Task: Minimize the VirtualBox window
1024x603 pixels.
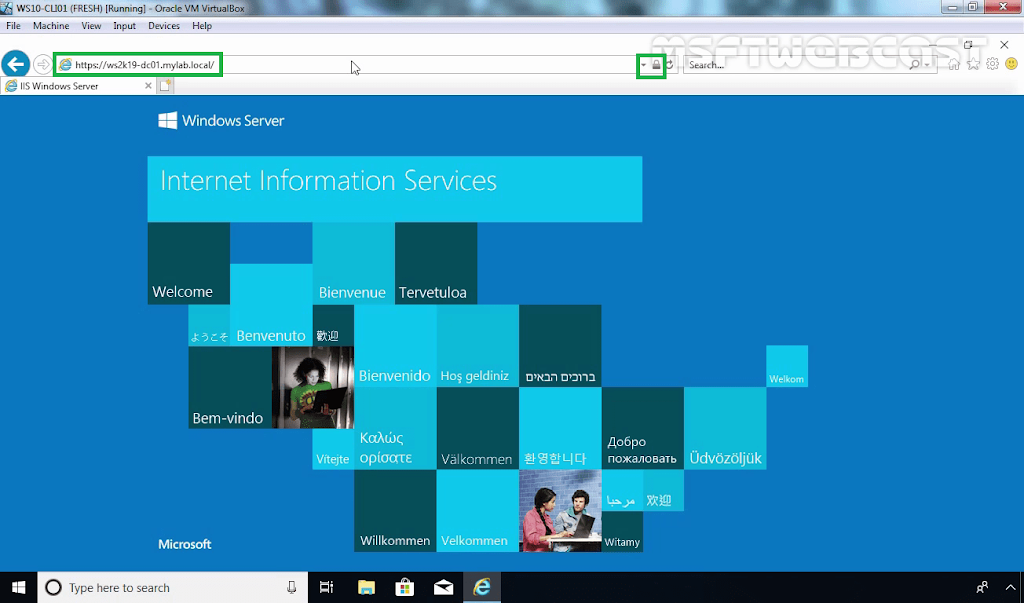Action: click(952, 7)
